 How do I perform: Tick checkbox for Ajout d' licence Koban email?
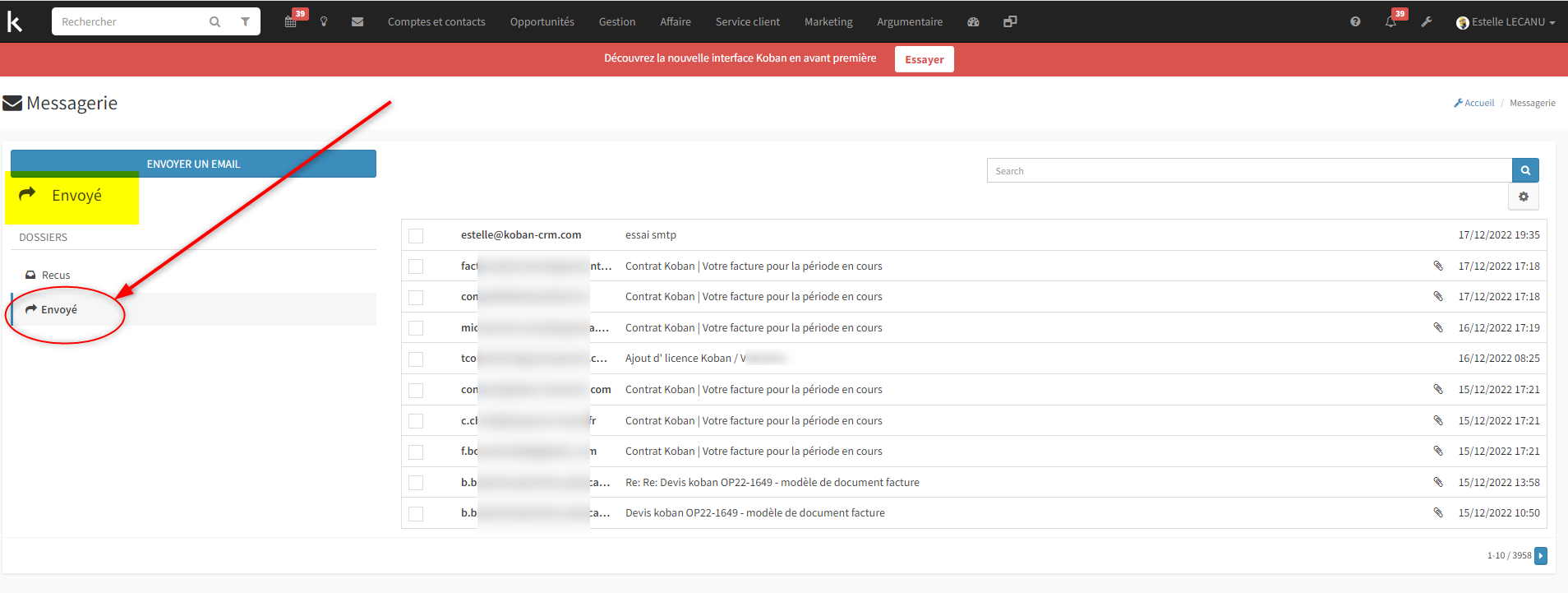416,359
